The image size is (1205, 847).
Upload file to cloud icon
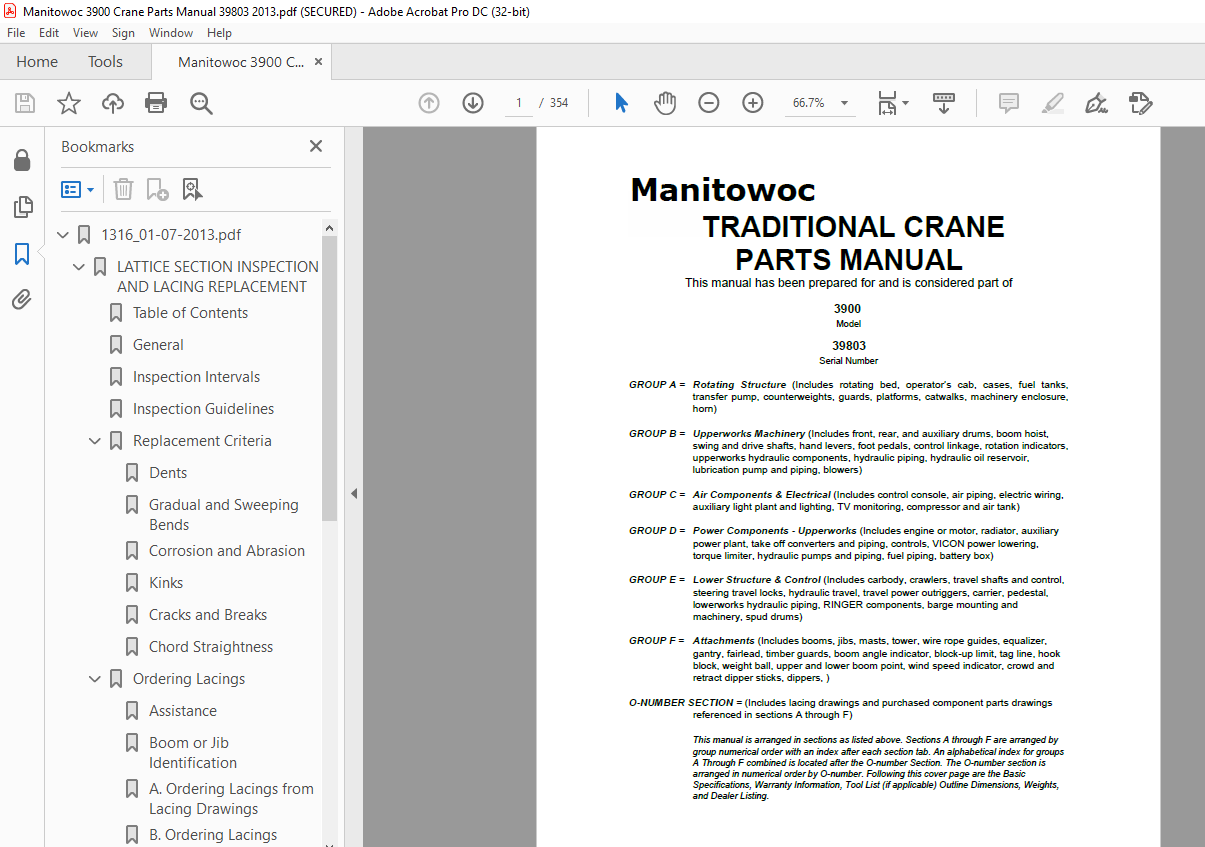113,103
